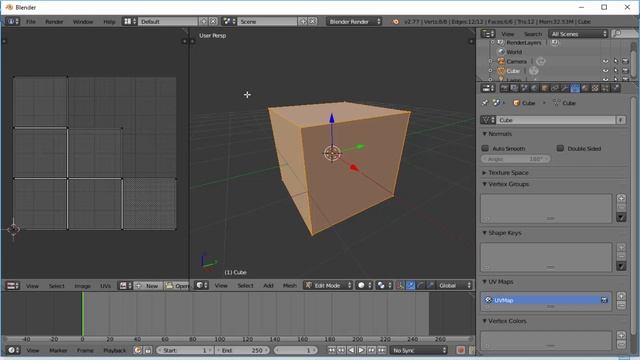Click the Camera icon in outliner
The height and width of the screenshot is (360, 640).
[x=501, y=61]
